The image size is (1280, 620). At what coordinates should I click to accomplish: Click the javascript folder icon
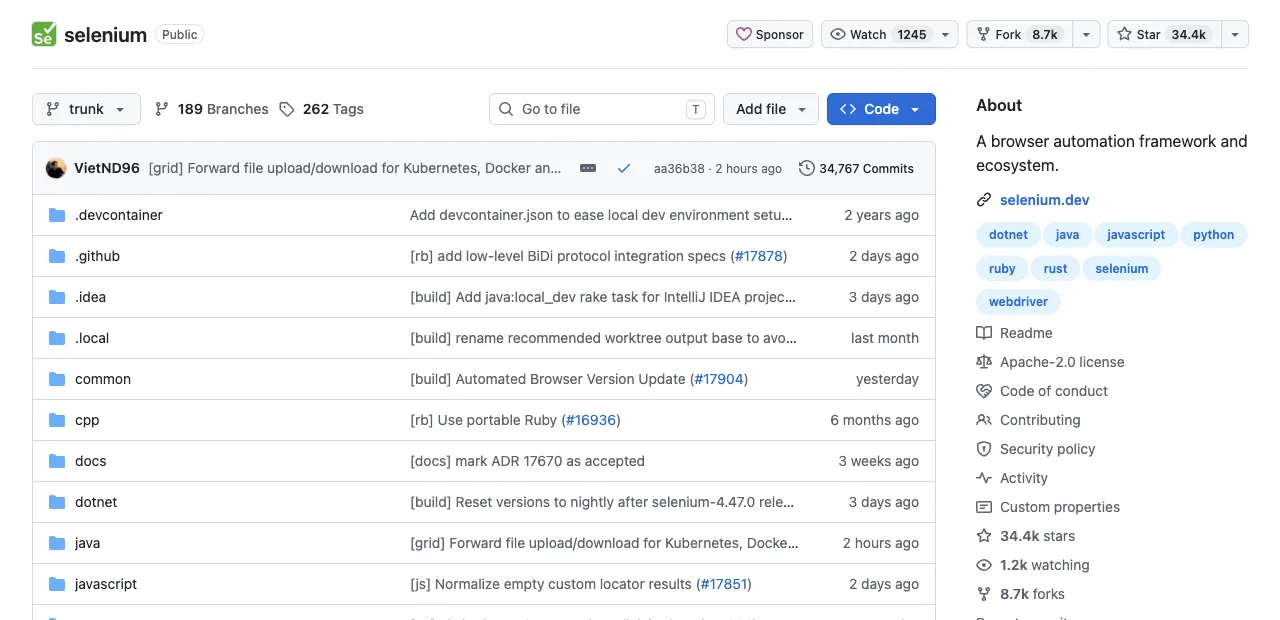57,584
